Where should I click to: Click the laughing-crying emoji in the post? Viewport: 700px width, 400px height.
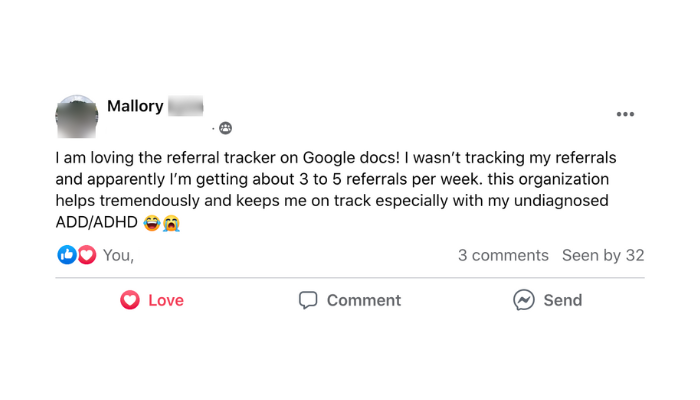[151, 223]
